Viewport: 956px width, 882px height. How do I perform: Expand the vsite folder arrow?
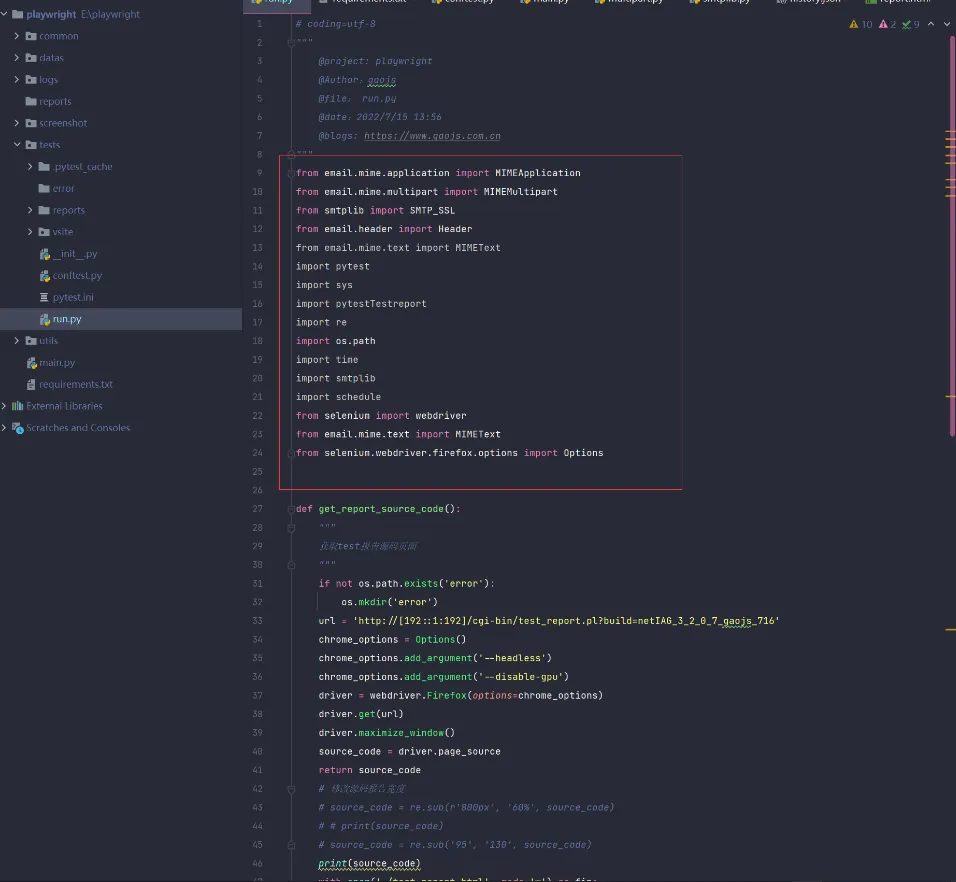(x=30, y=232)
